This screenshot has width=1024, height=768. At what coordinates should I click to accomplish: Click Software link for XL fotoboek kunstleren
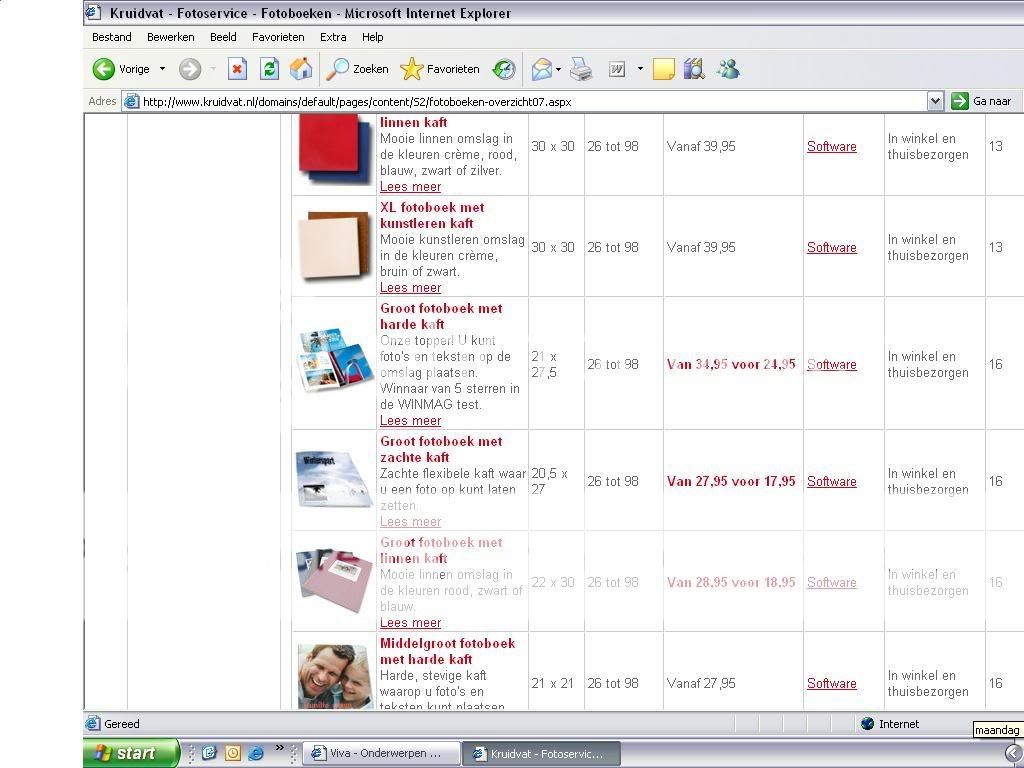tap(831, 248)
